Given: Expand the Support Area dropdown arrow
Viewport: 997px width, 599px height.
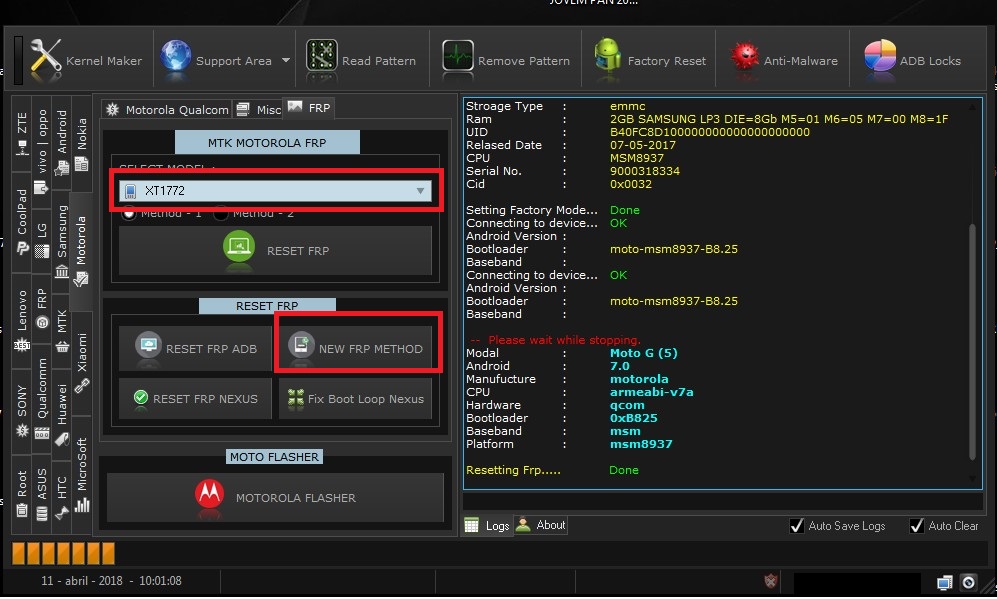Looking at the screenshot, I should coord(286,60).
